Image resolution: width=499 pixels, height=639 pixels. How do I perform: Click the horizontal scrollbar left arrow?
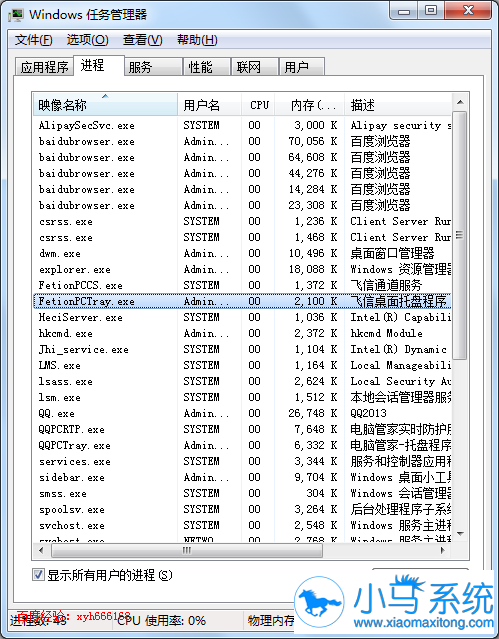(41, 551)
